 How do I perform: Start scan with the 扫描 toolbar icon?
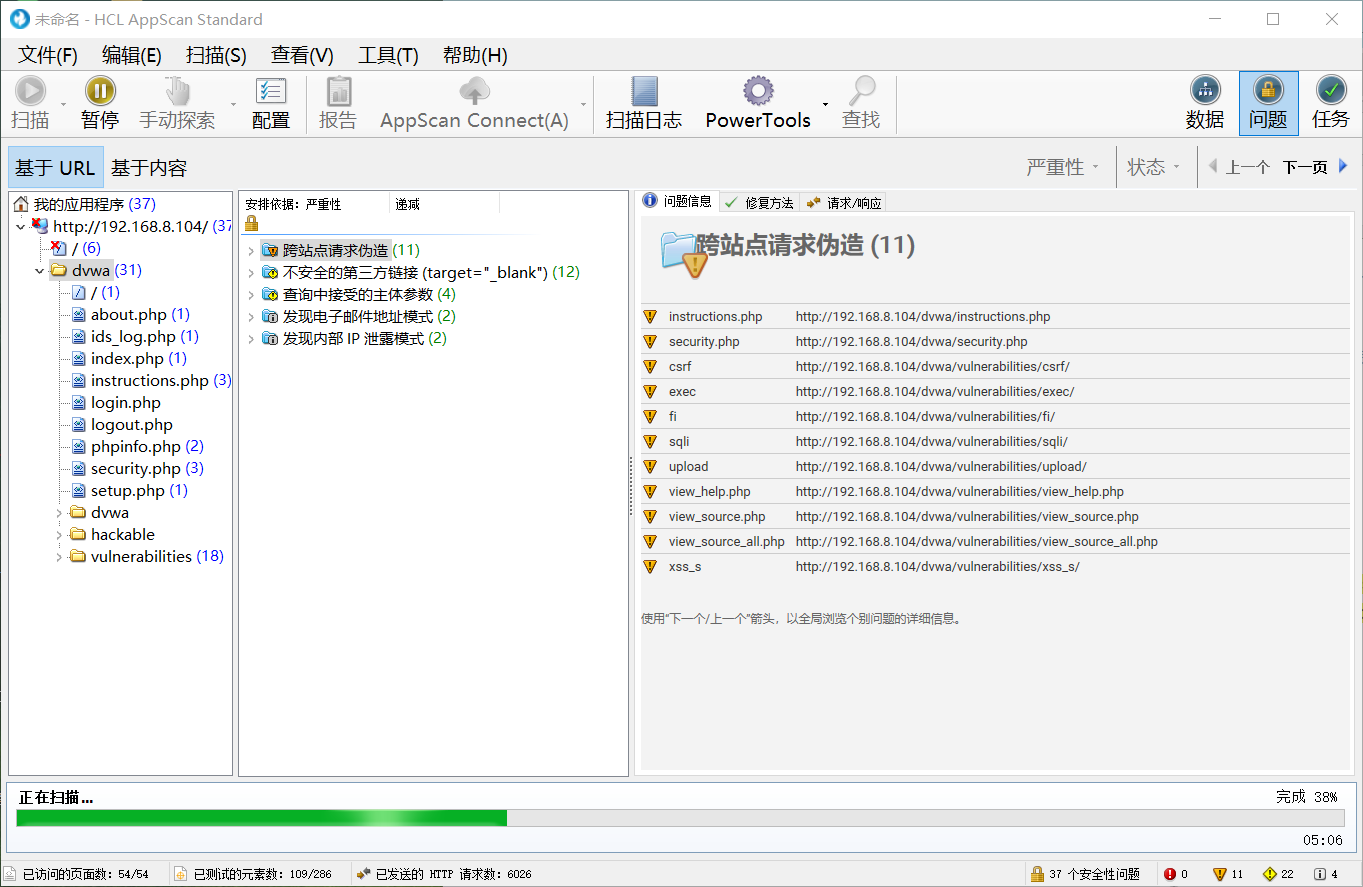[30, 91]
